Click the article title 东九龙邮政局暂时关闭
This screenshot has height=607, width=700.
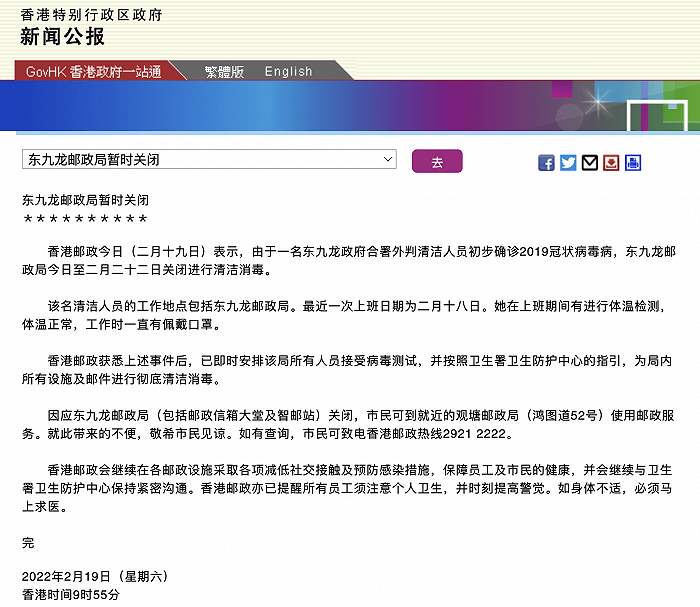point(85,200)
